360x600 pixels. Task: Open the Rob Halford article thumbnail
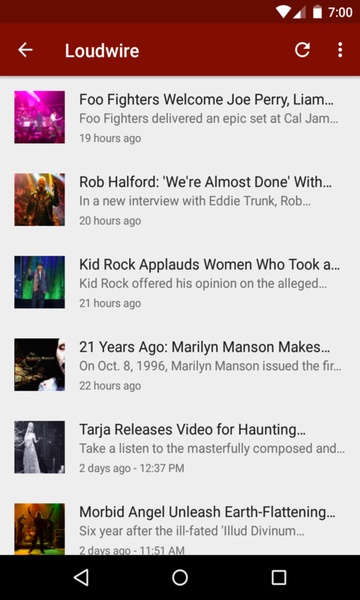click(x=40, y=200)
